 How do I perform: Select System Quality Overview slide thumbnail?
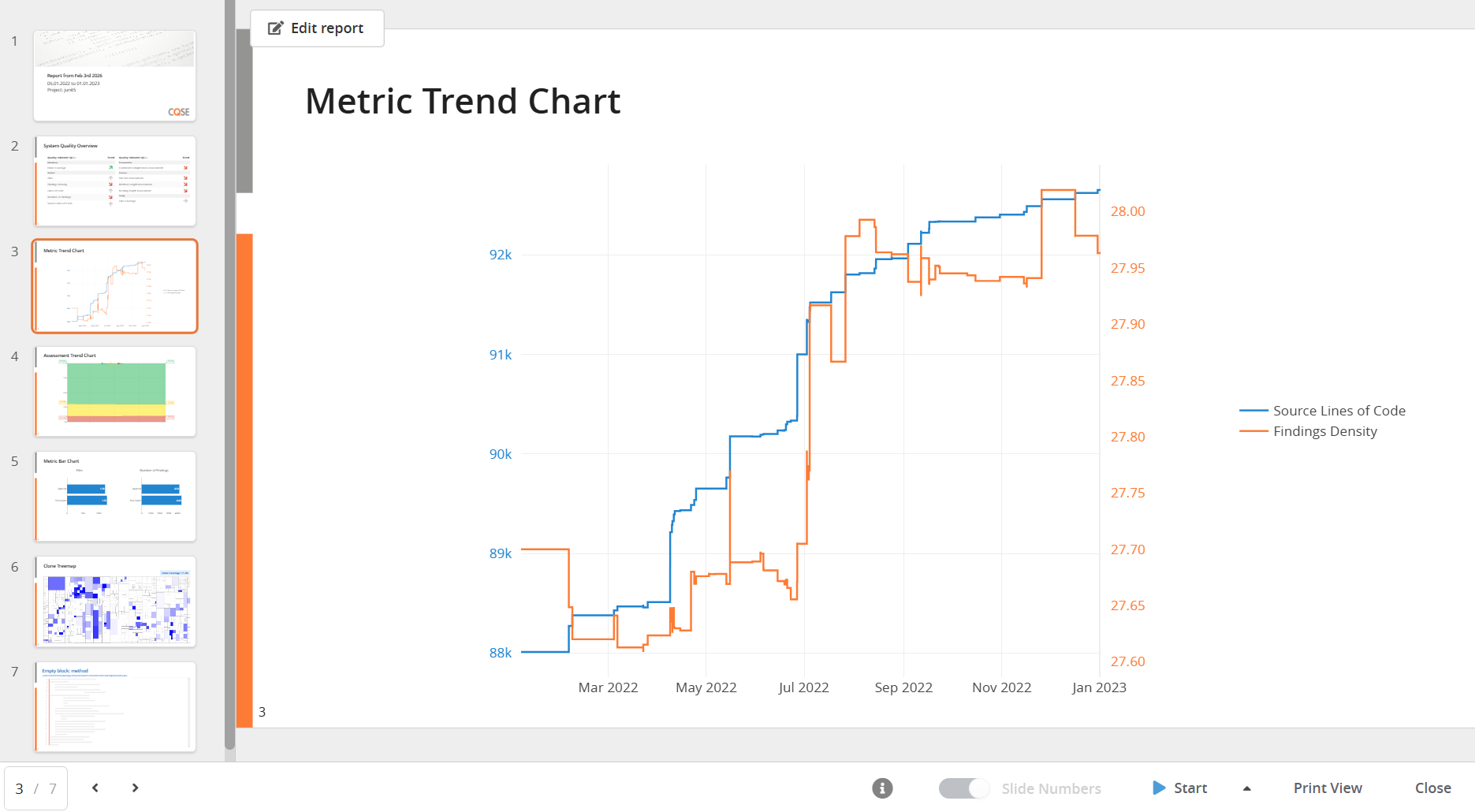114,181
